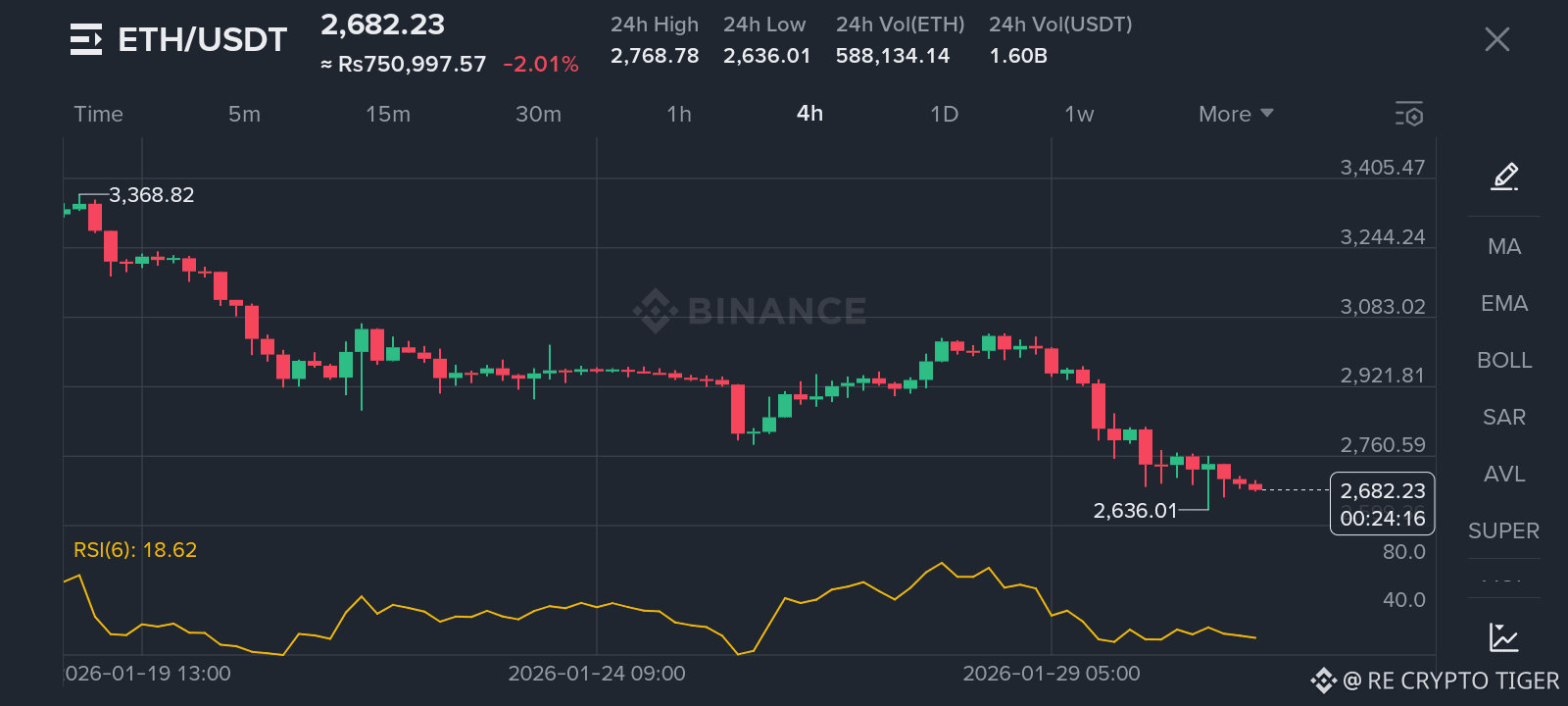The height and width of the screenshot is (706, 1568).
Task: Click the line chart icon at bottom right
Action: tap(1503, 637)
